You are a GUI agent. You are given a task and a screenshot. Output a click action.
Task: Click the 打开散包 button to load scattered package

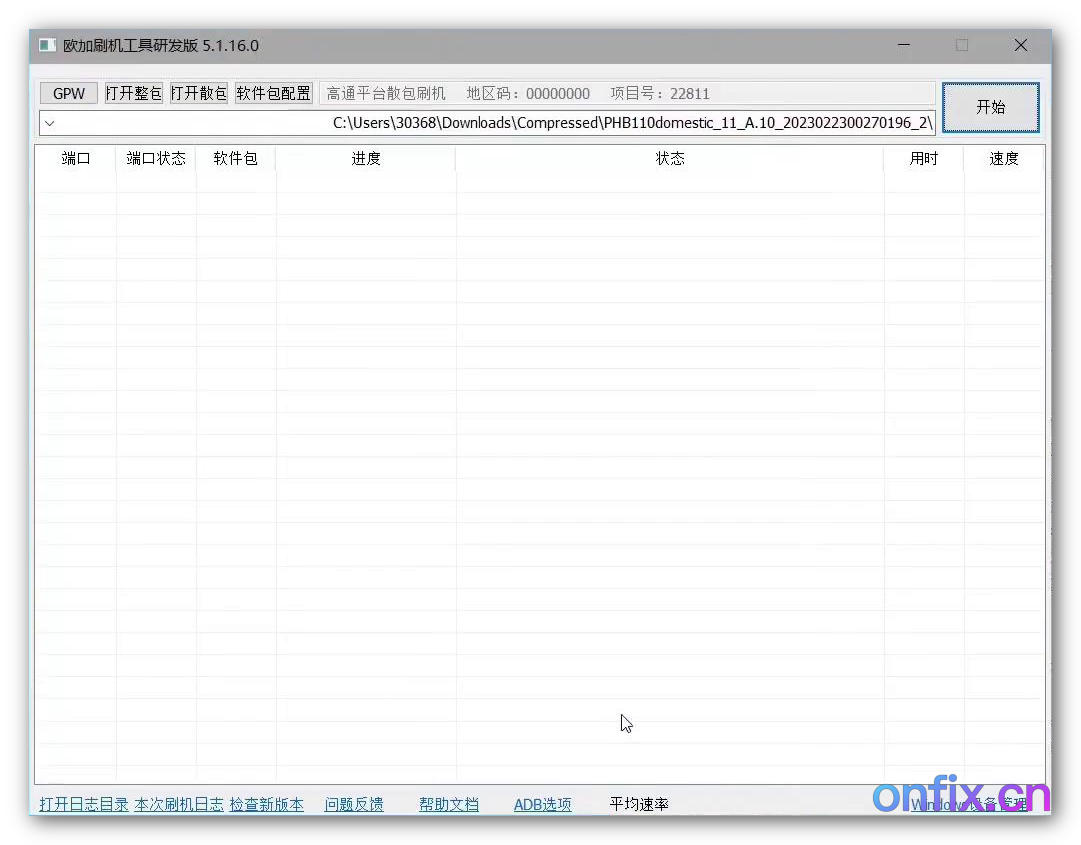(198, 93)
